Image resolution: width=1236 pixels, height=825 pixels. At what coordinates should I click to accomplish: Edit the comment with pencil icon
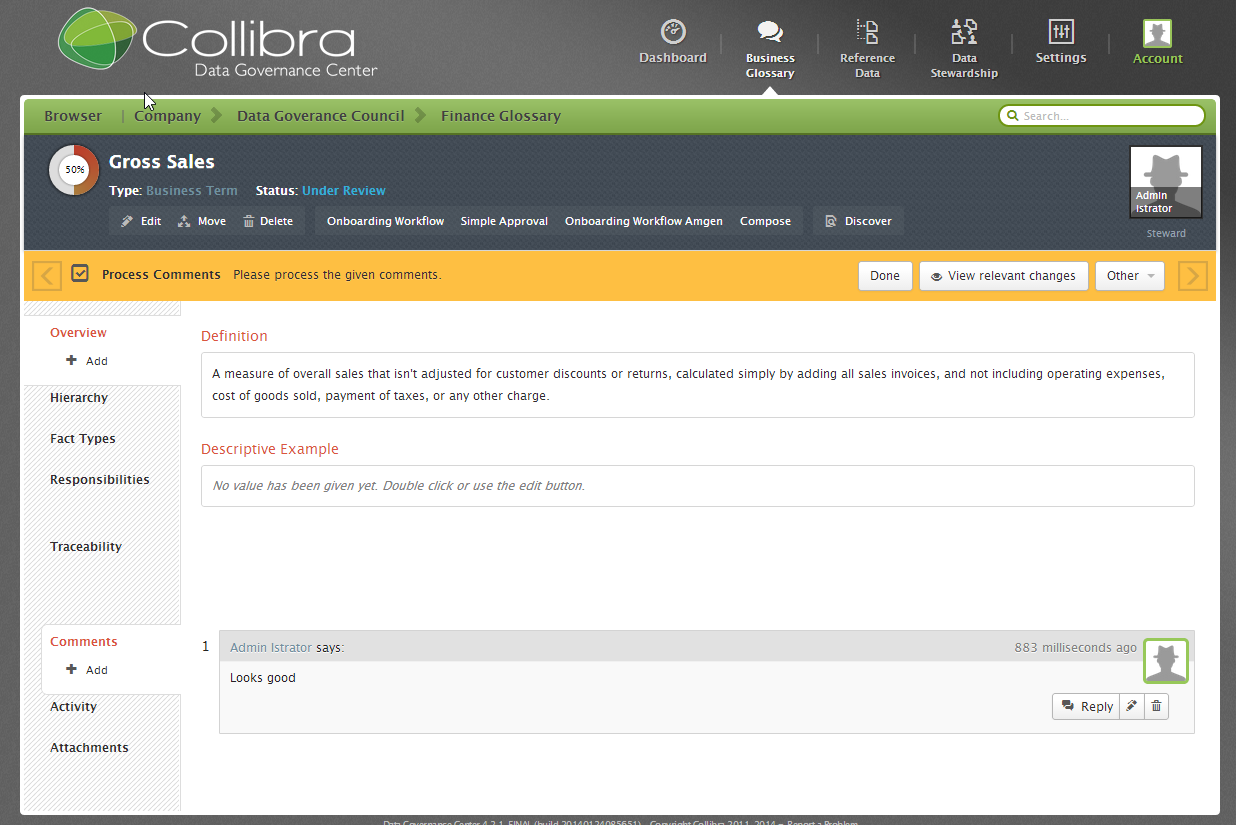click(x=1132, y=706)
